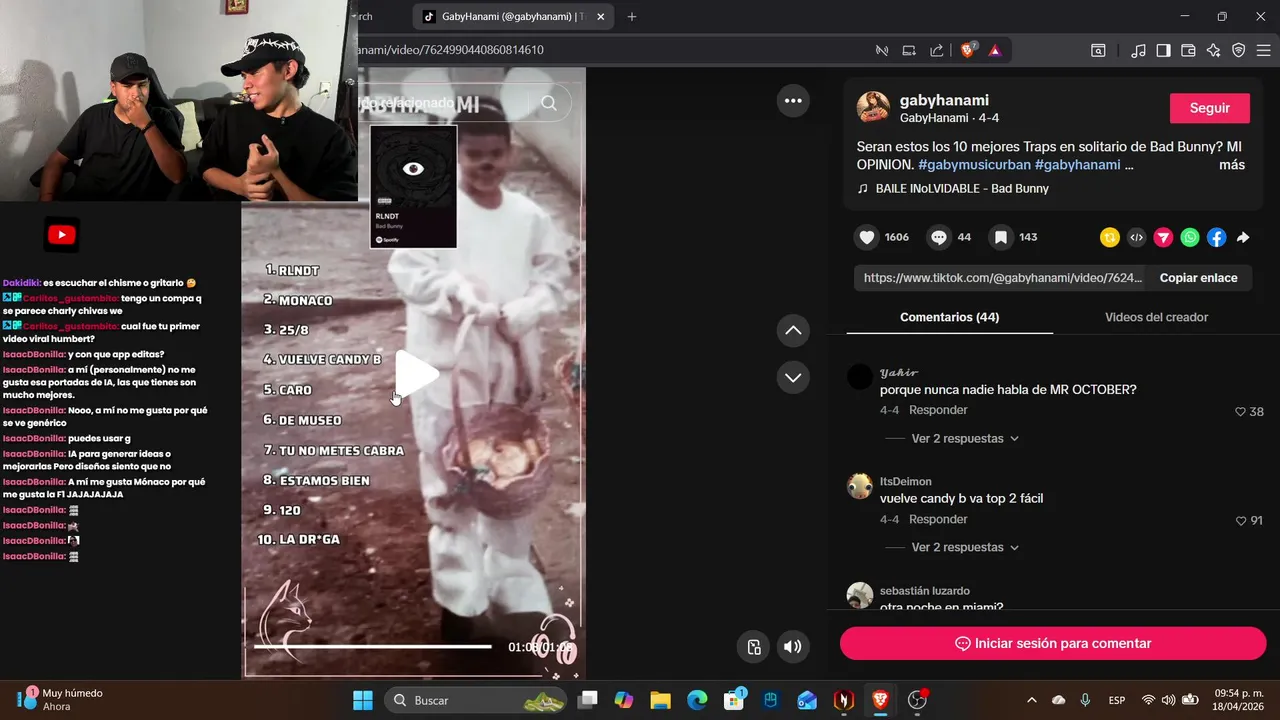
Task: Open more share options arrow
Action: click(1243, 237)
